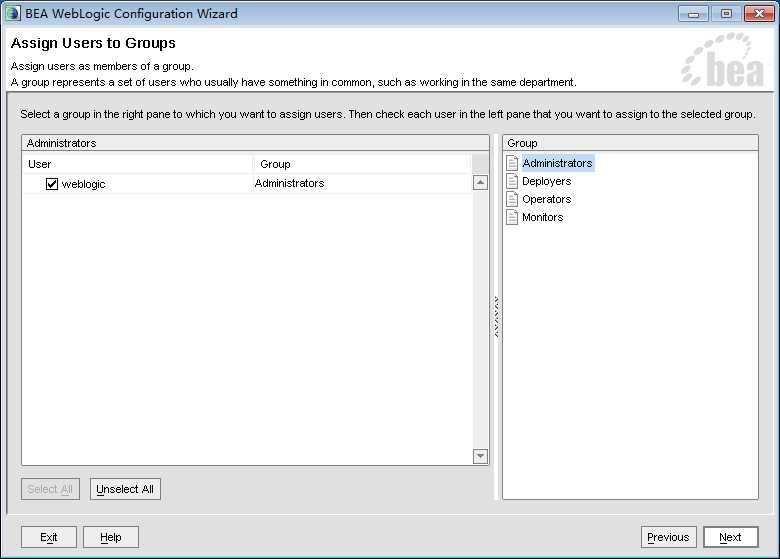Uncheck the weblogic user checkbox

(x=52, y=184)
